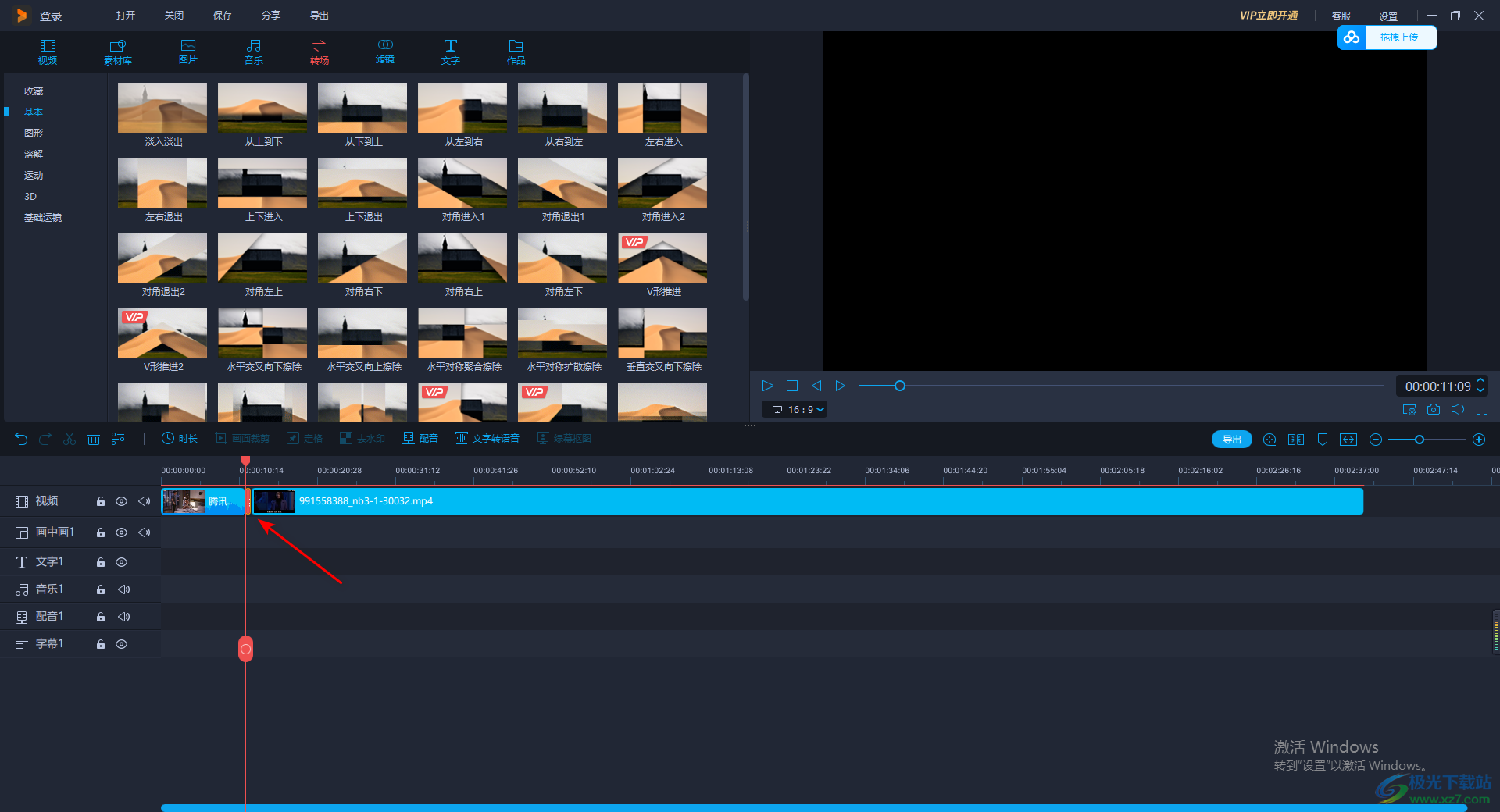Viewport: 1500px width, 812px height.
Task: Mute the 音乐1 track
Action: [x=124, y=589]
